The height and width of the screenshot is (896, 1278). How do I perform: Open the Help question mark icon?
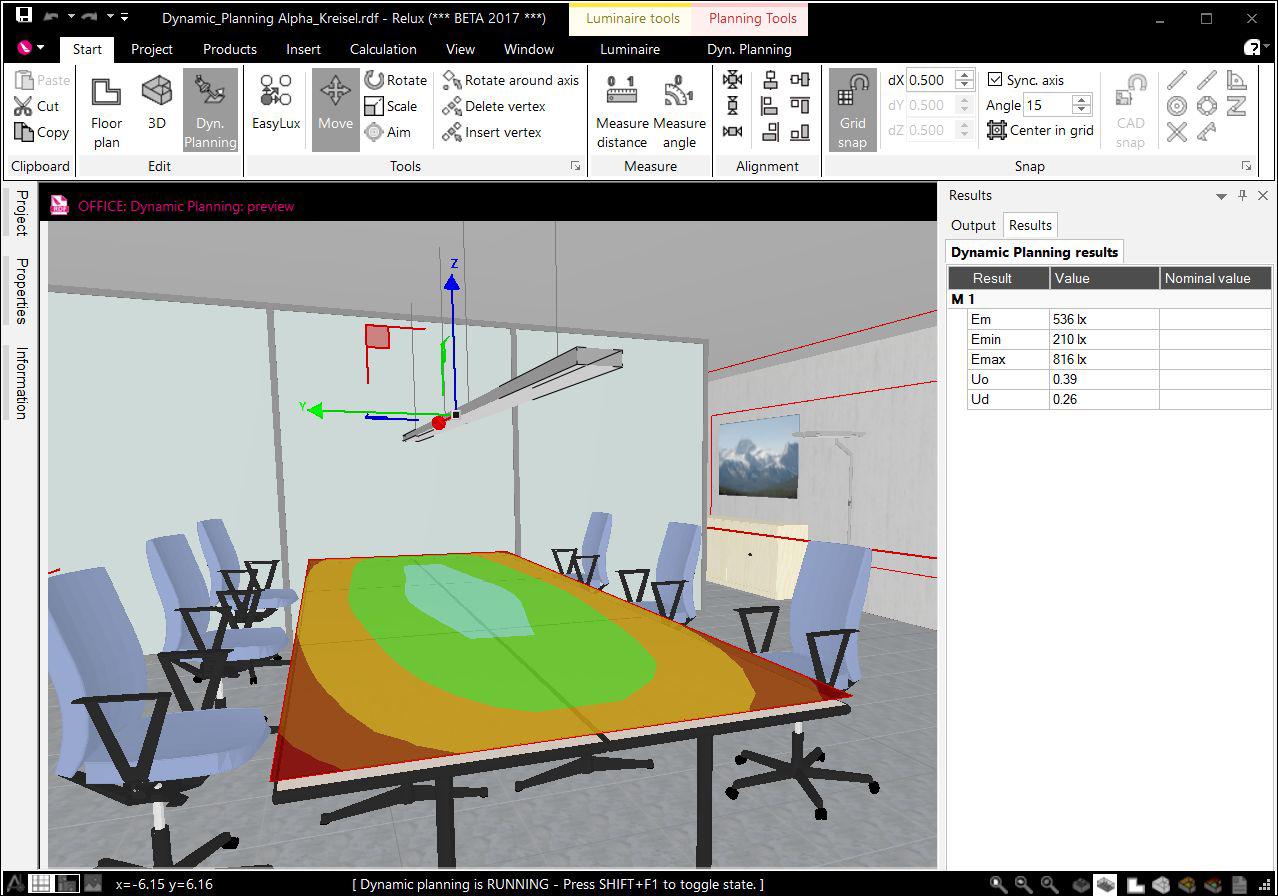tap(1252, 48)
